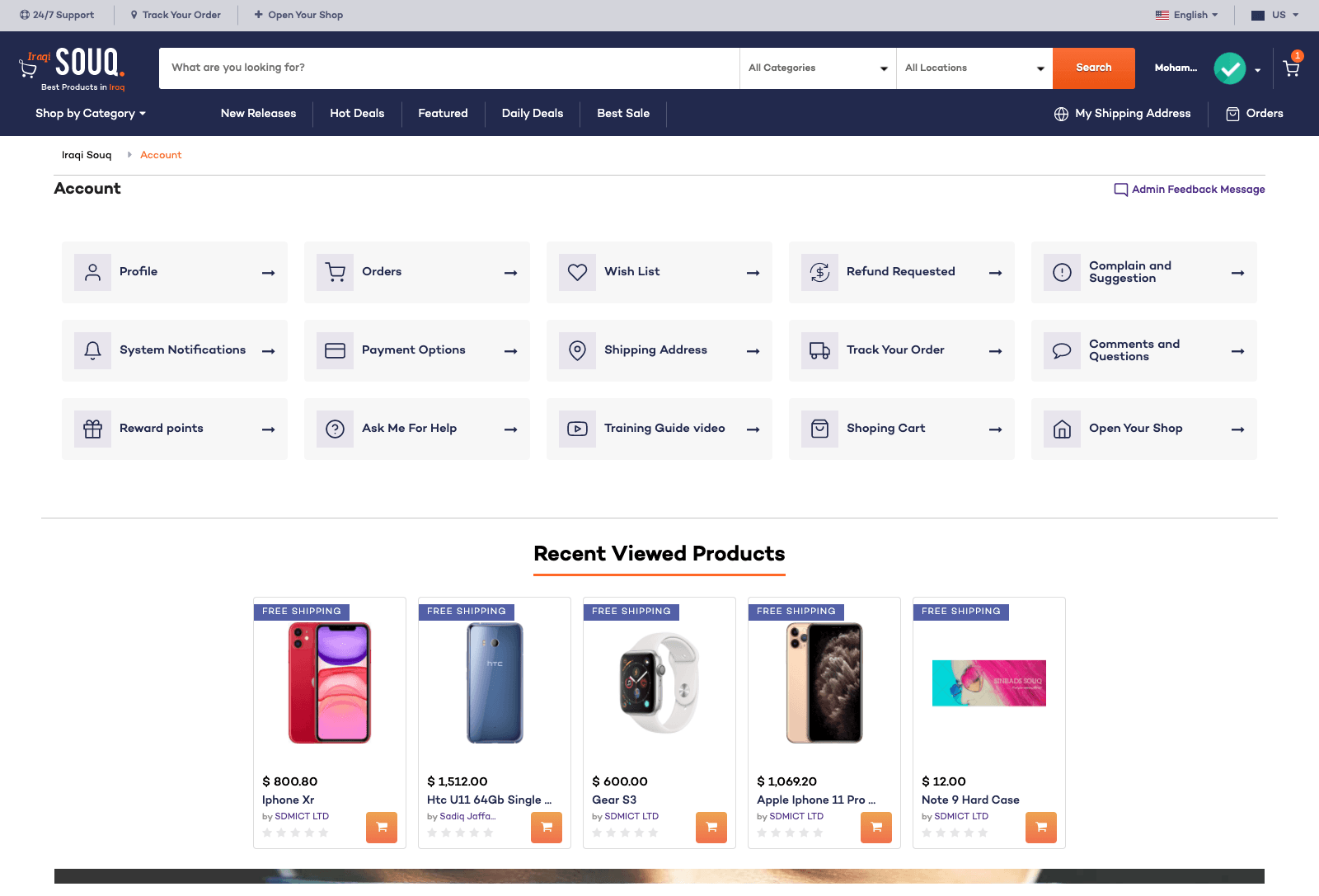The width and height of the screenshot is (1319, 896).
Task: Go to Best Sale
Action: pyautogui.click(x=623, y=114)
